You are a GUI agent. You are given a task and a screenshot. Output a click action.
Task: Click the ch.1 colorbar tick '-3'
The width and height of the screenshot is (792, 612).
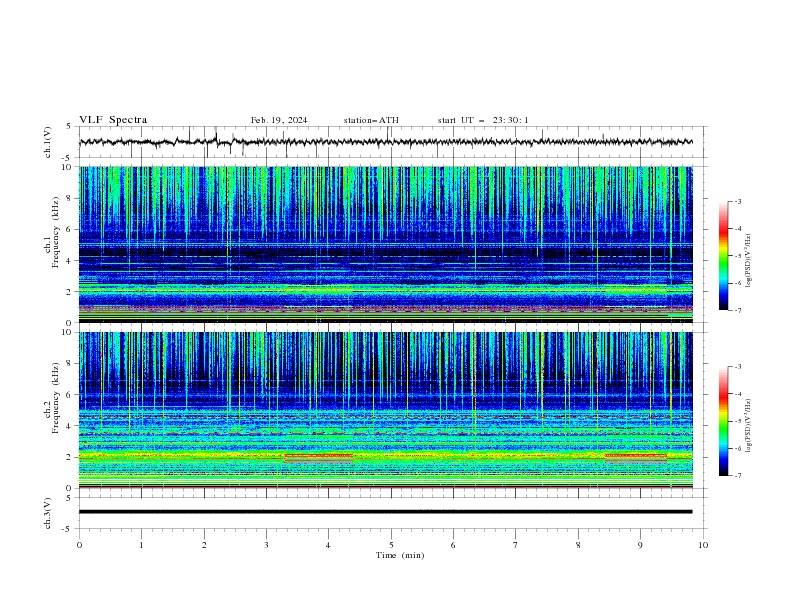click(738, 201)
